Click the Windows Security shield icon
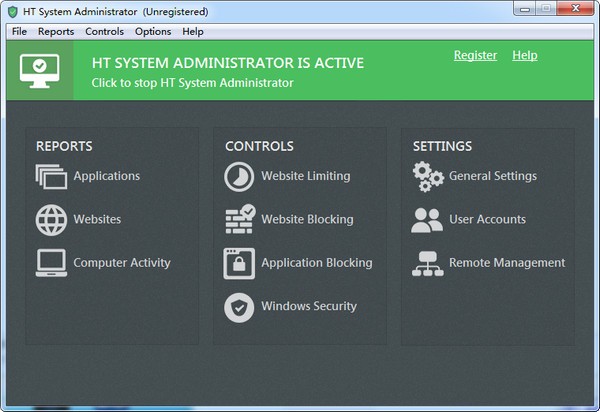 [239, 307]
